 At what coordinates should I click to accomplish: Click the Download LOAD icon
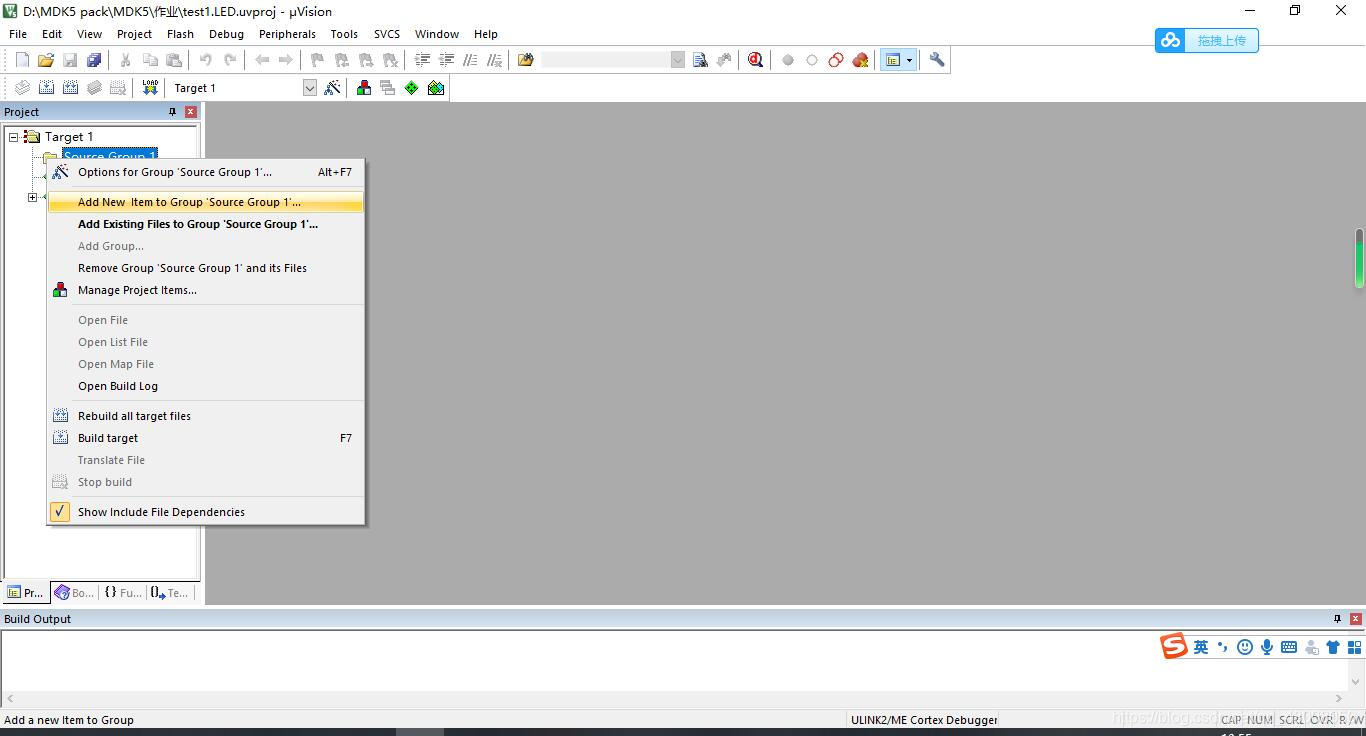click(x=150, y=88)
